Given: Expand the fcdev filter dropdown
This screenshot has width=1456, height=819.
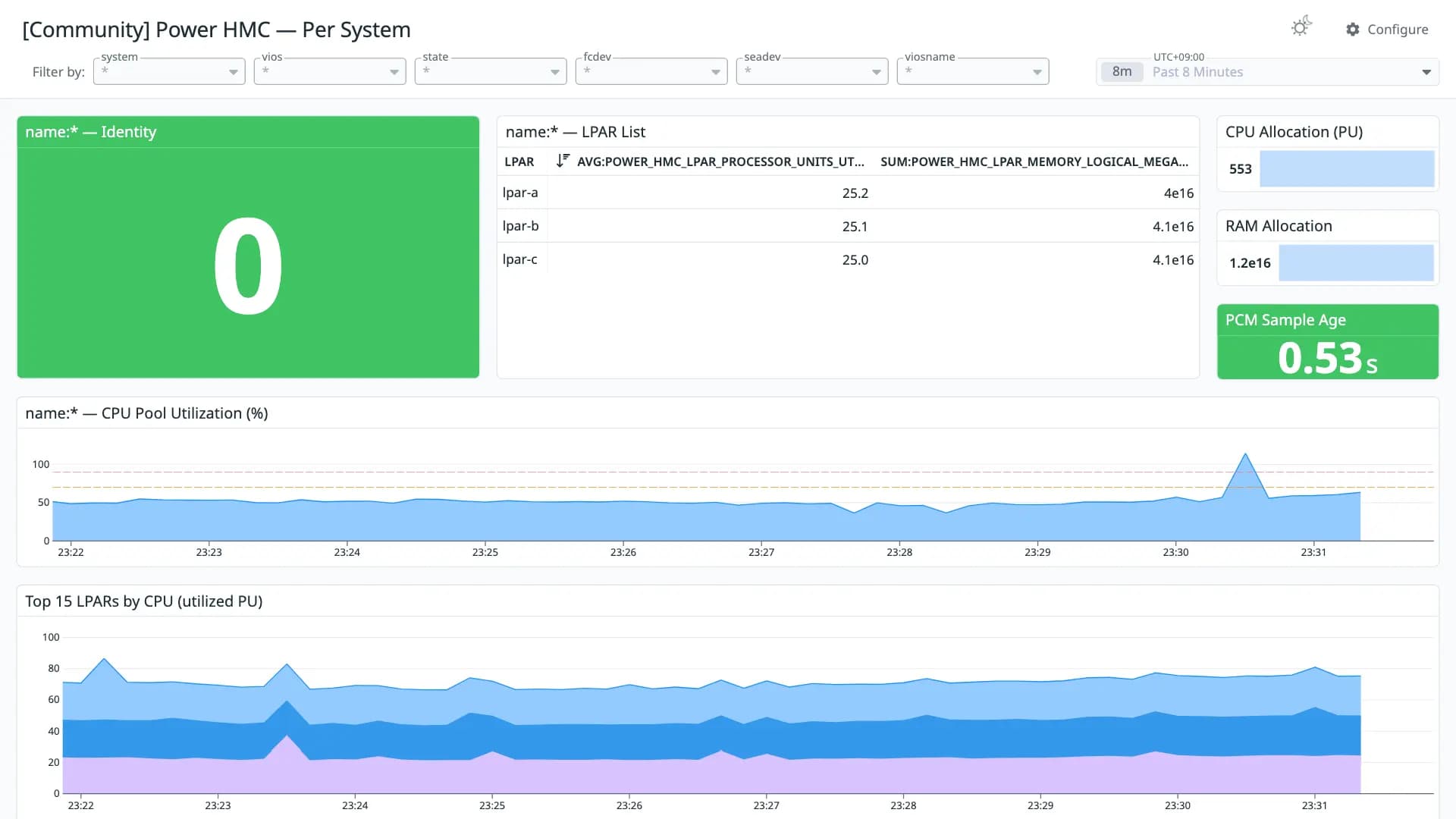Looking at the screenshot, I should pos(651,71).
